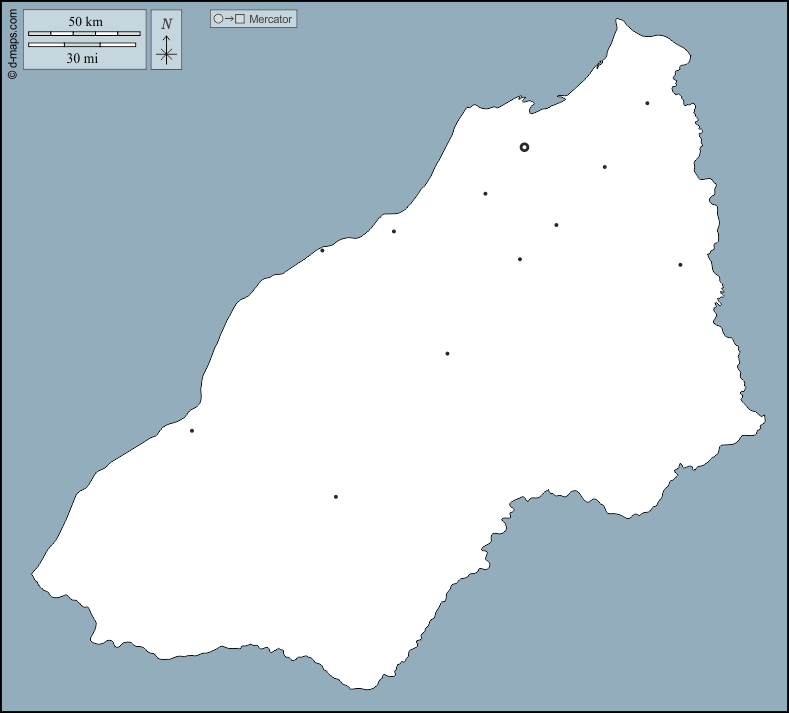Viewport: 789px width, 713px height.
Task: Select the city dot in the map's center
Action: (447, 353)
